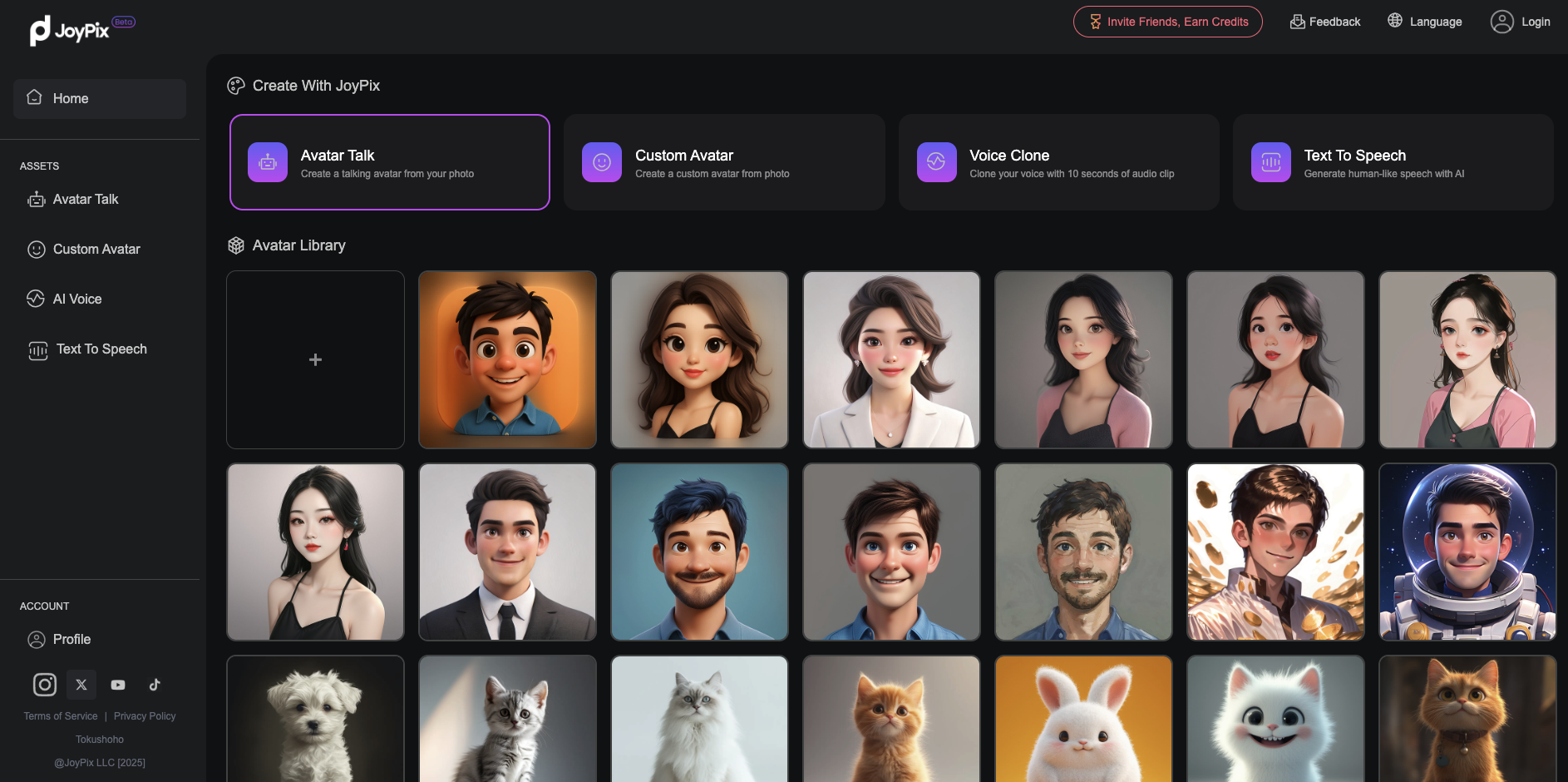Viewport: 1568px width, 782px height.
Task: Select the braided-hair girl in pink cardigan avatar
Action: [1467, 359]
